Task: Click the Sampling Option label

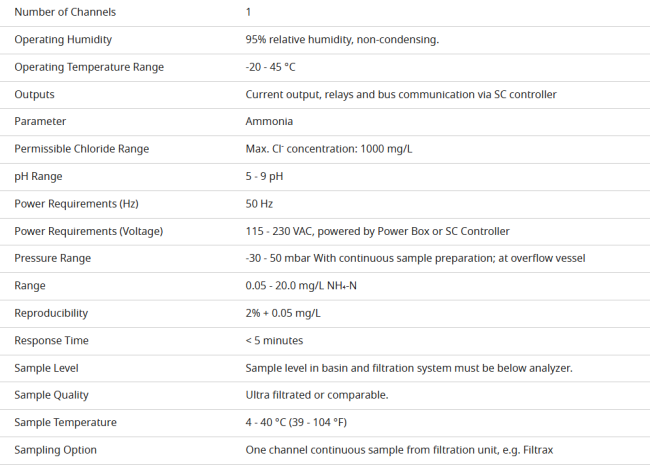Action: (x=56, y=450)
